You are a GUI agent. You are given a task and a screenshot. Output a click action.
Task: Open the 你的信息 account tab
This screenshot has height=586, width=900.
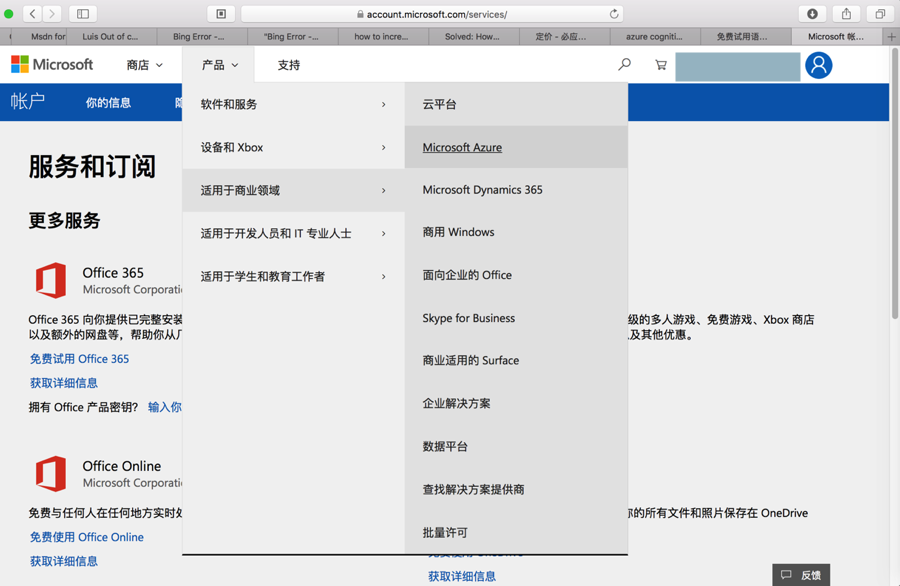coord(108,103)
